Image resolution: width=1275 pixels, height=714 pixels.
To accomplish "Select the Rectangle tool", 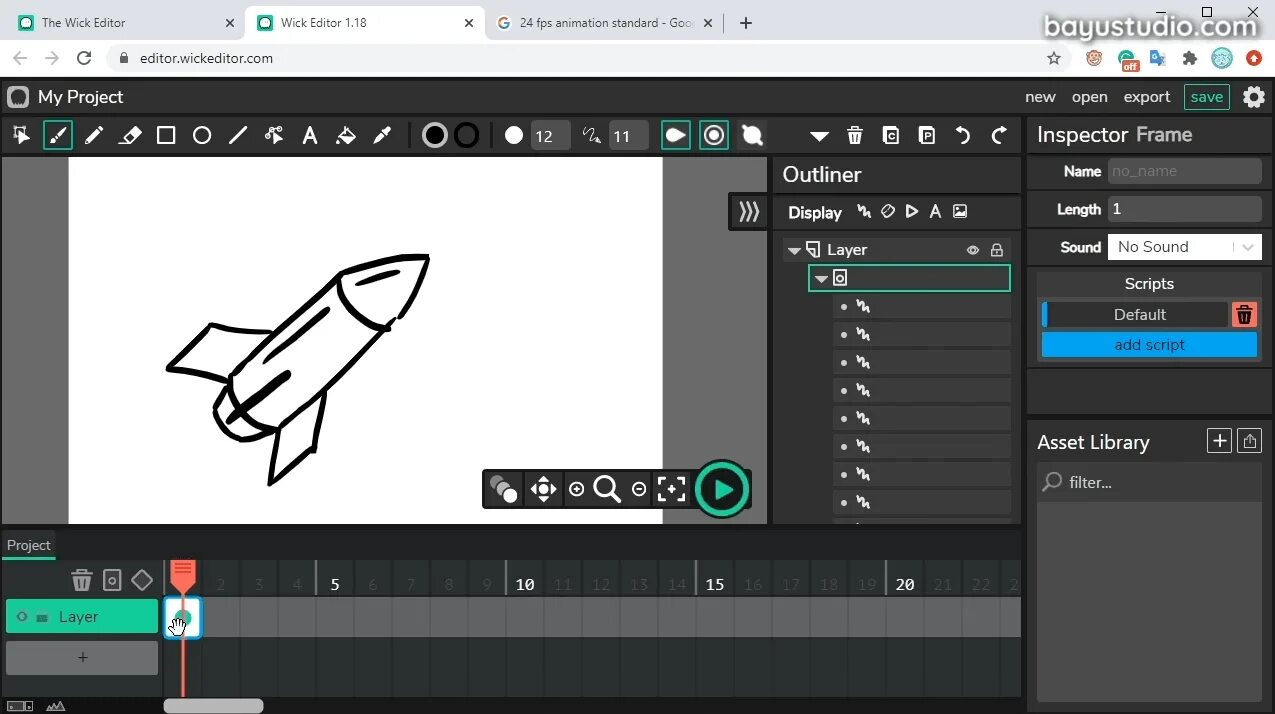I will click(x=166, y=135).
